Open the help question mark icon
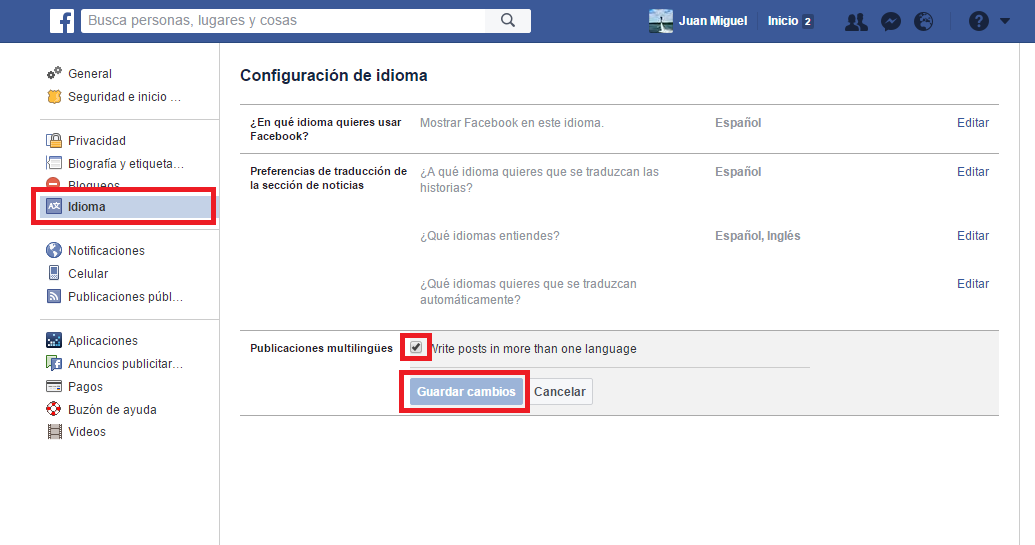The image size is (1035, 545). [x=979, y=21]
